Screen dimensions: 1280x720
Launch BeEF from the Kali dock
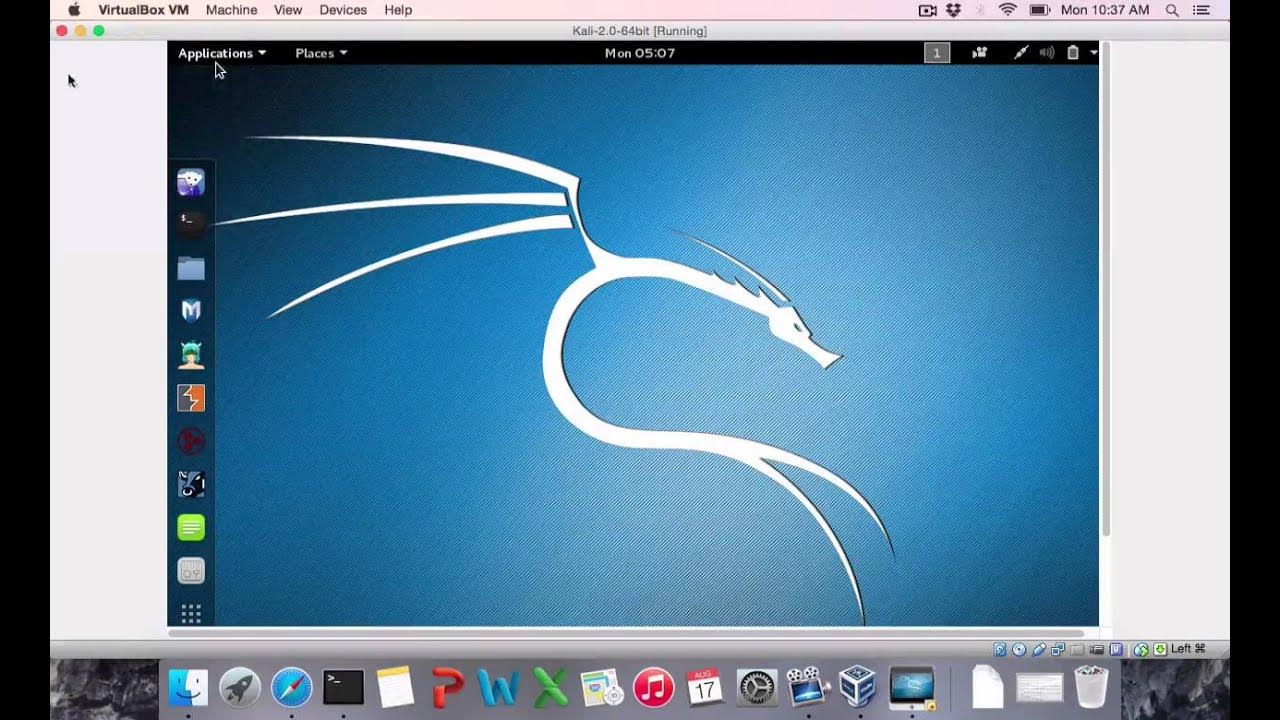pyautogui.click(x=191, y=484)
